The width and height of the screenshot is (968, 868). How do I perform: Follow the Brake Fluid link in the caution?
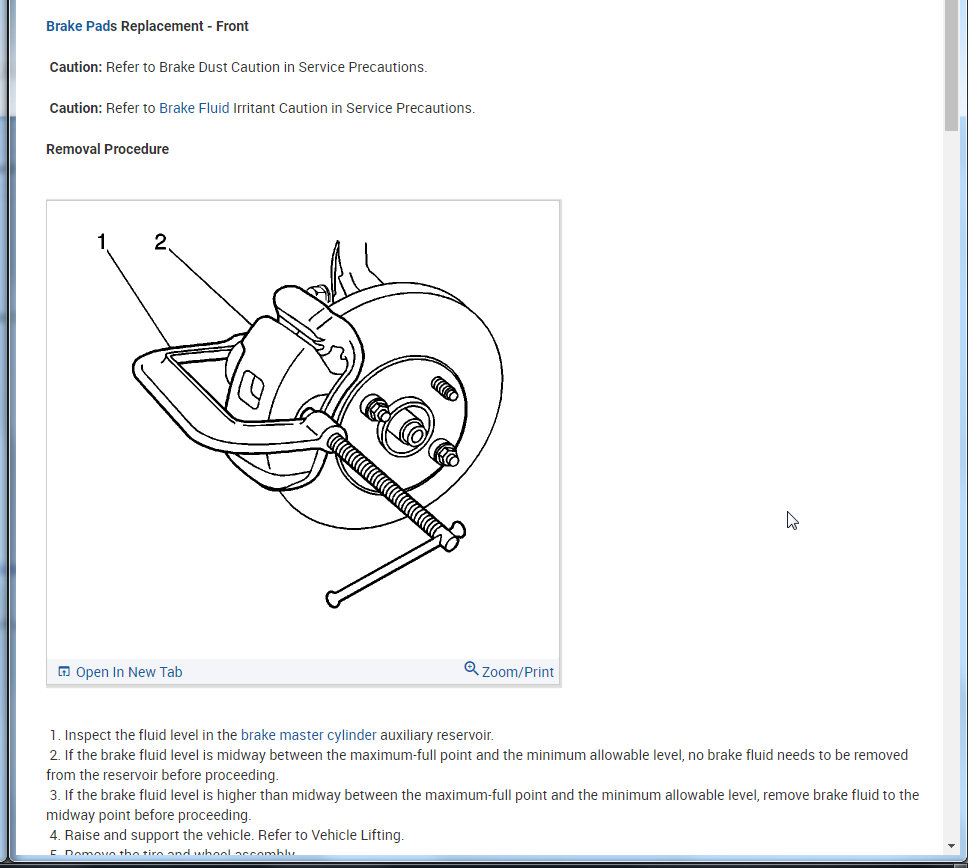pyautogui.click(x=194, y=108)
